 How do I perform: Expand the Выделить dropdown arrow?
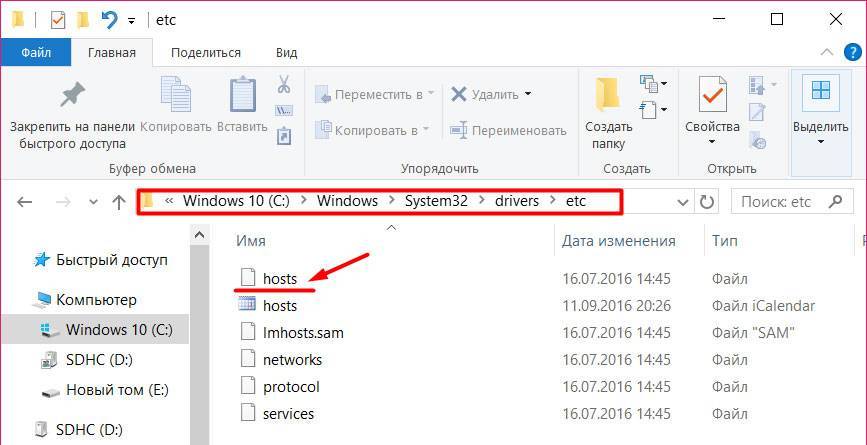tap(821, 142)
